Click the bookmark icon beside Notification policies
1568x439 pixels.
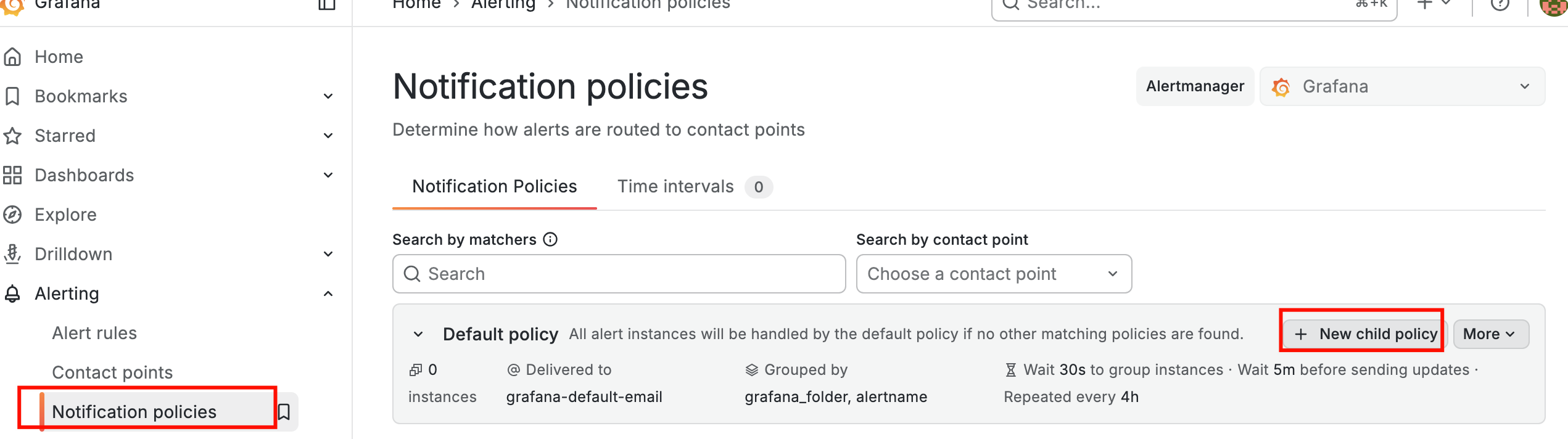click(284, 412)
